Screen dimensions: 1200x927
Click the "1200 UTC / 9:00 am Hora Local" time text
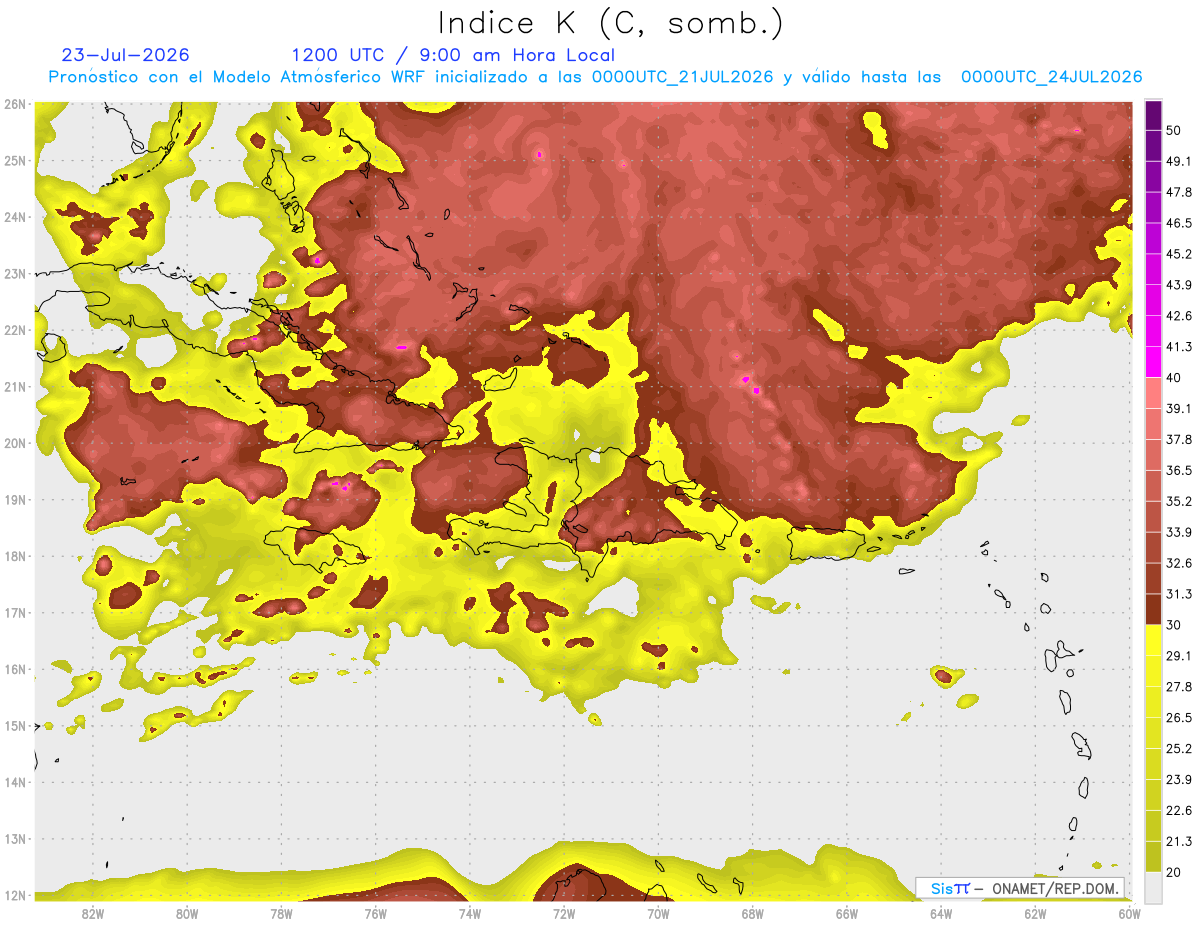453,55
